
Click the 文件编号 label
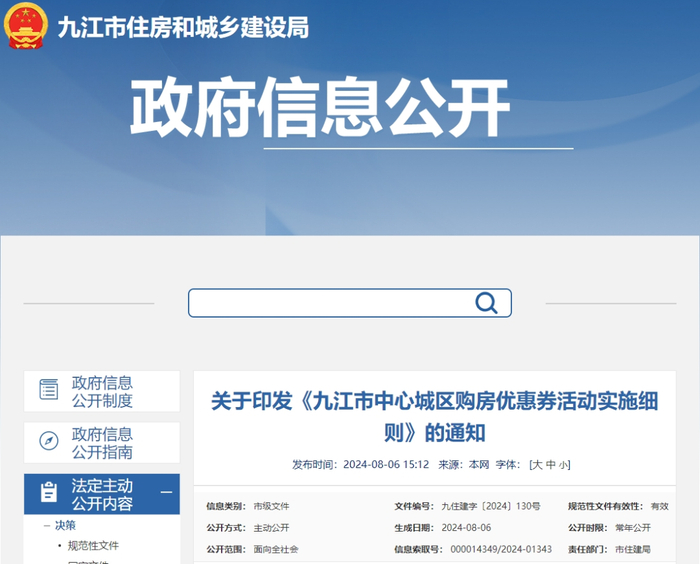(414, 506)
